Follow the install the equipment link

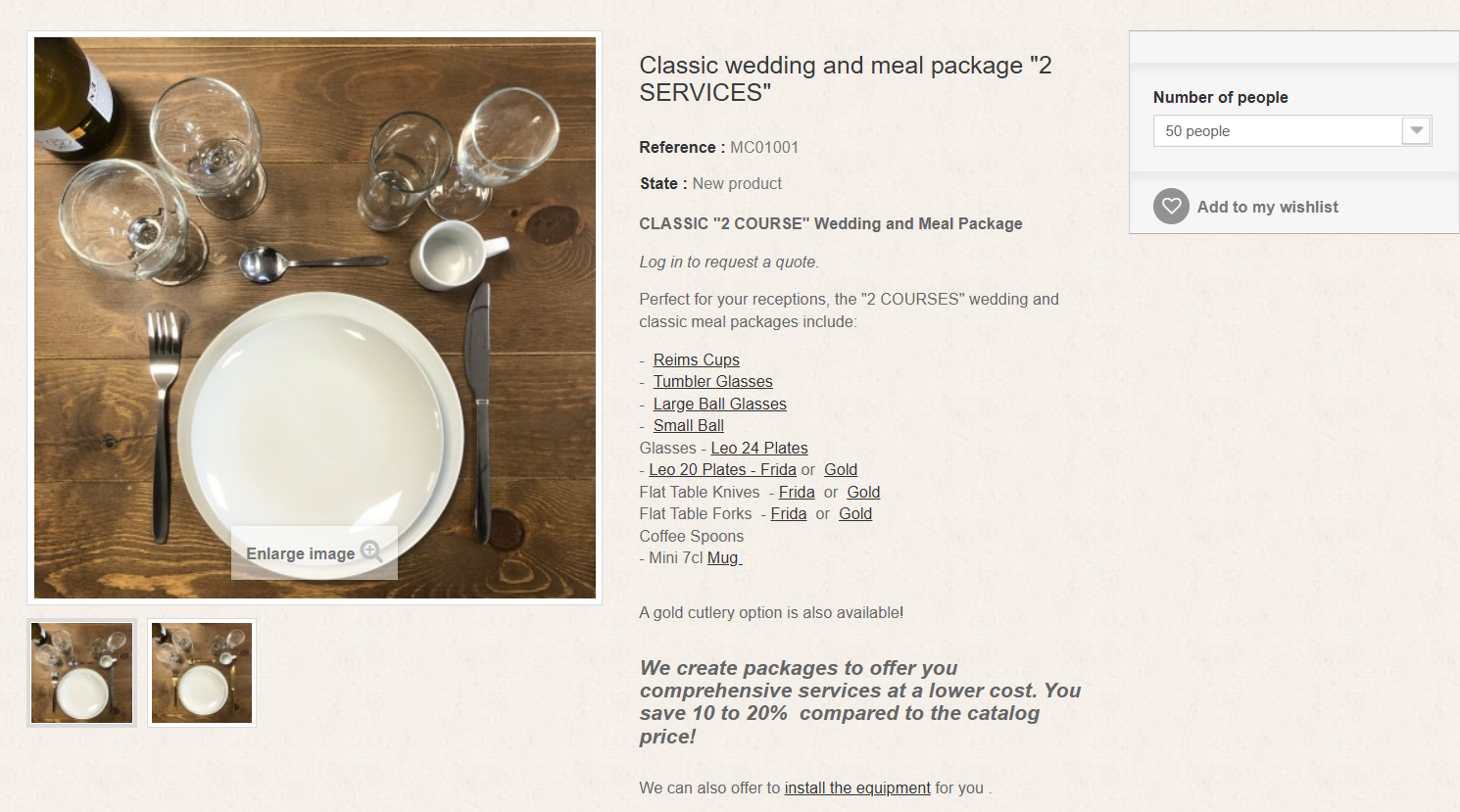click(857, 788)
